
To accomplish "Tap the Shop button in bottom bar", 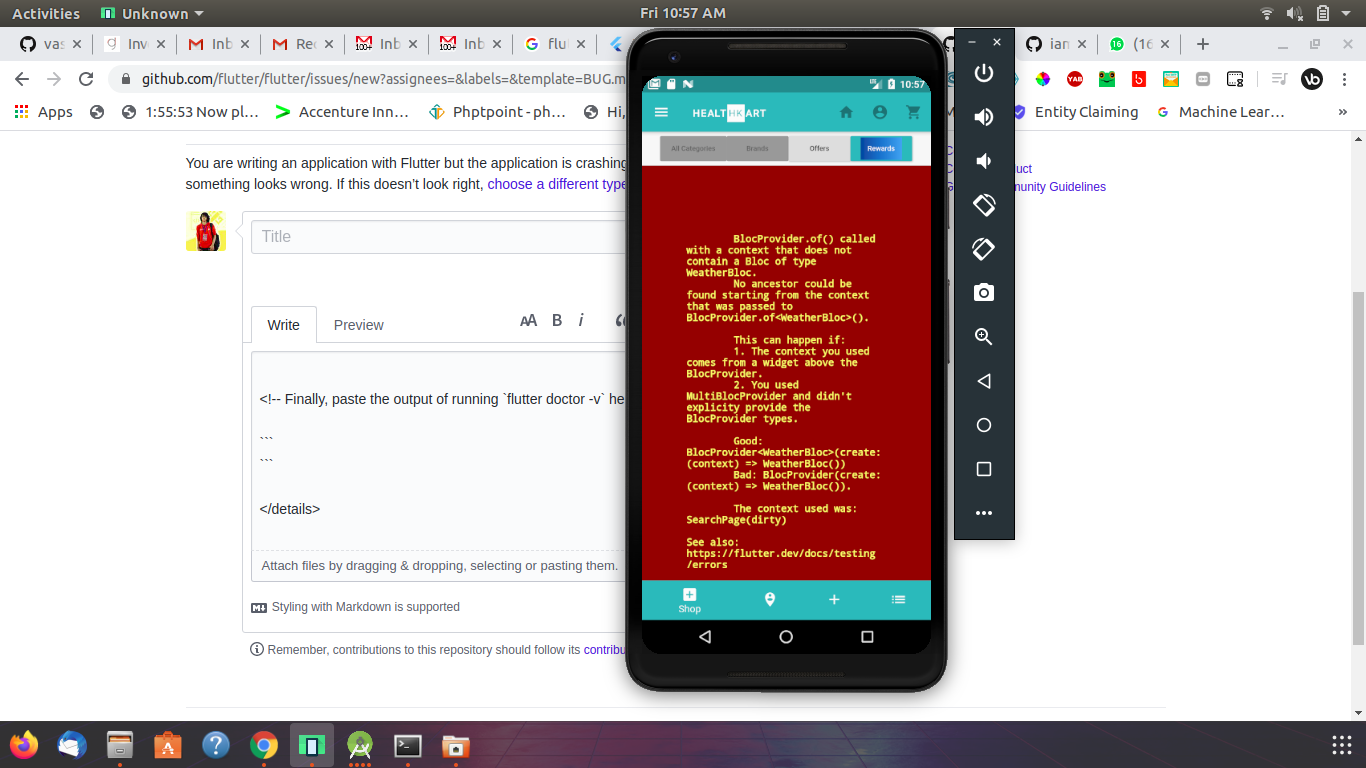I will coord(689,599).
